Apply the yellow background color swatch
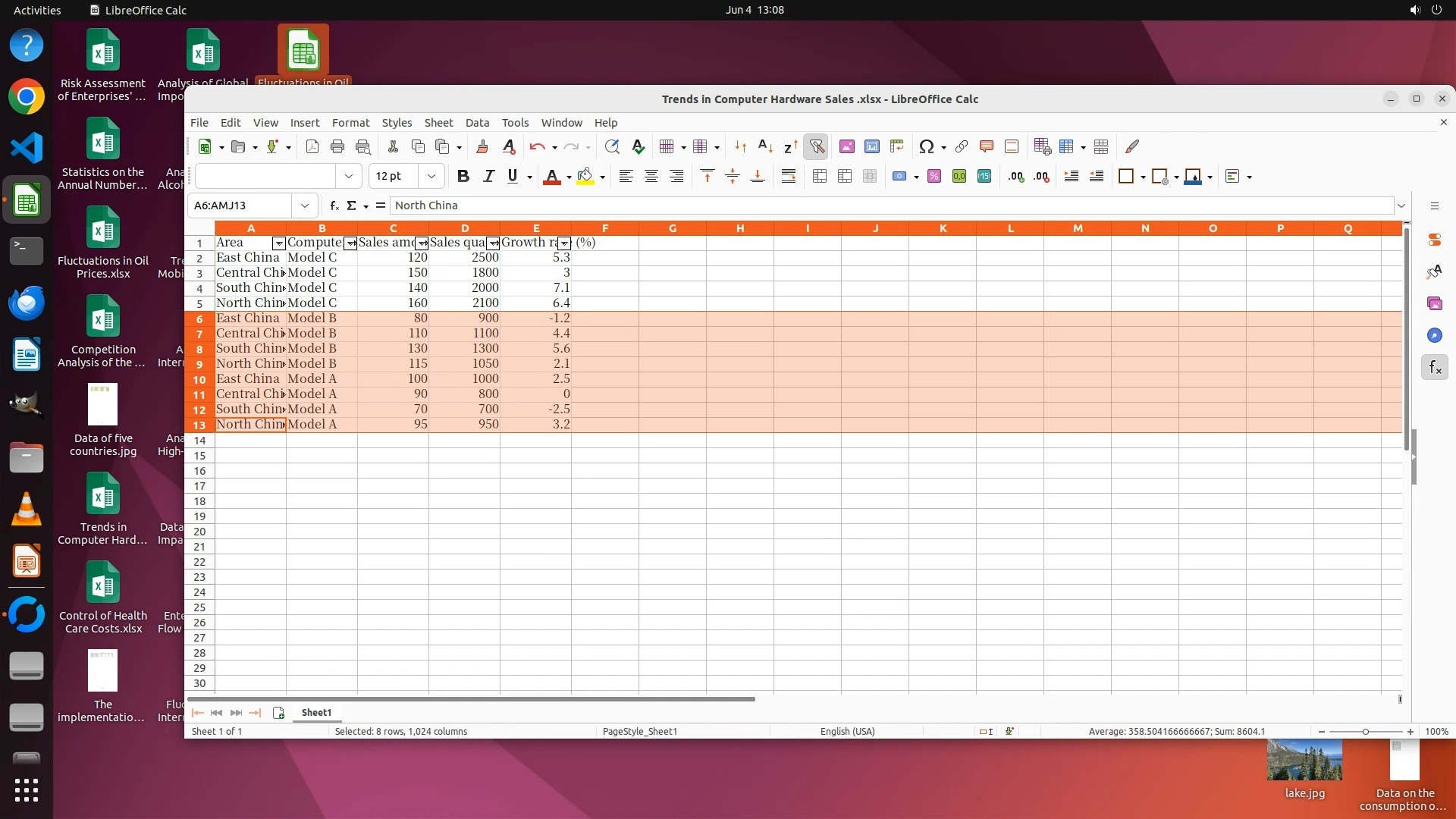The width and height of the screenshot is (1456, 819). pos(585,176)
